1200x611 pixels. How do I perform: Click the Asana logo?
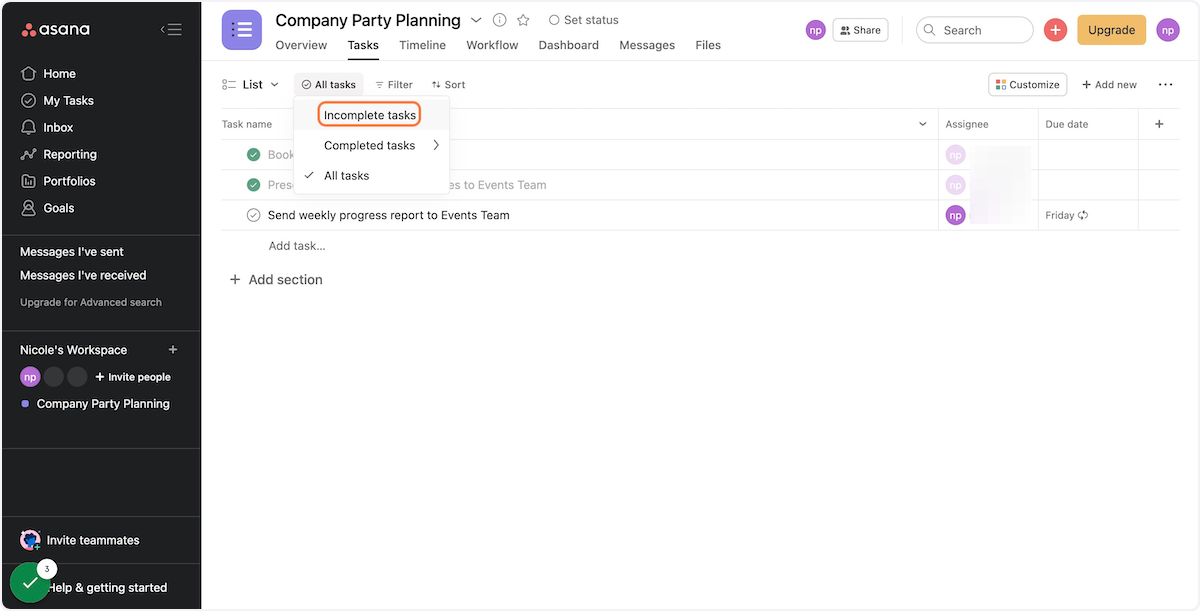[56, 30]
